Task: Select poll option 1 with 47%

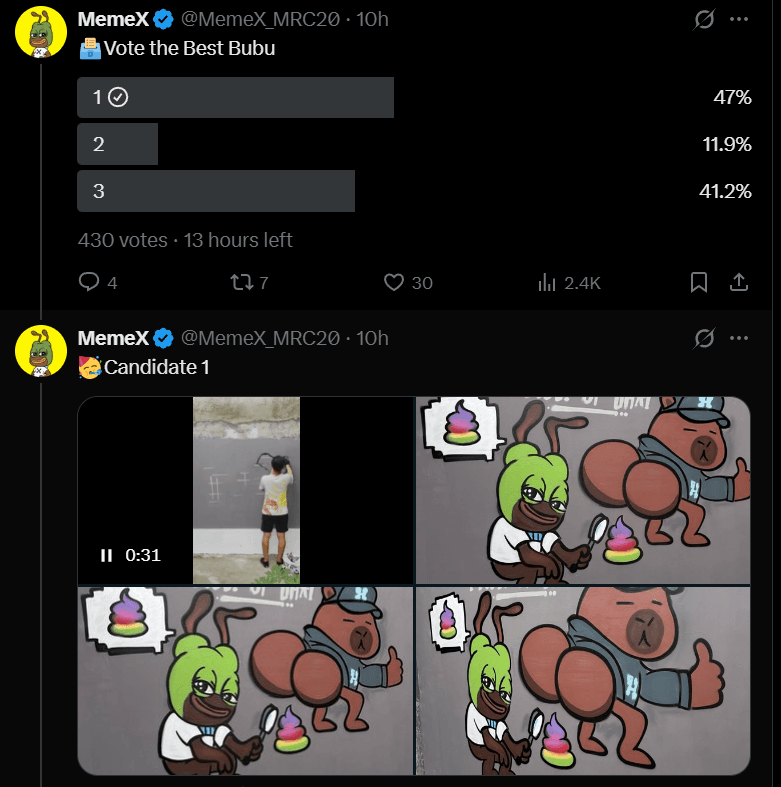Action: coord(235,97)
